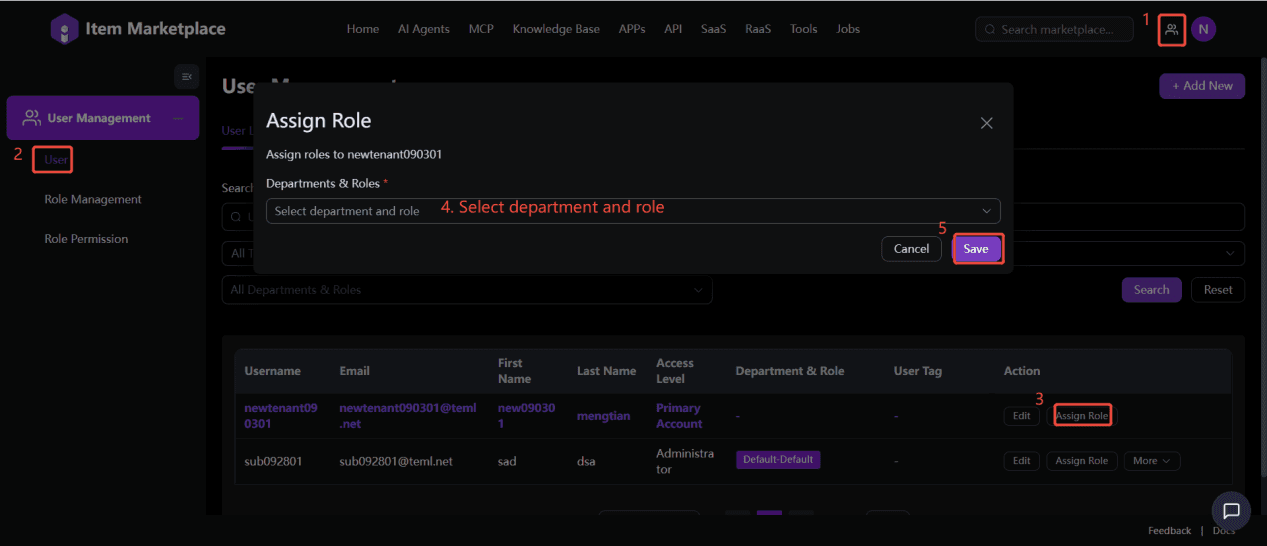
Task: Close the Assign Role dialog with X
Action: click(x=986, y=123)
